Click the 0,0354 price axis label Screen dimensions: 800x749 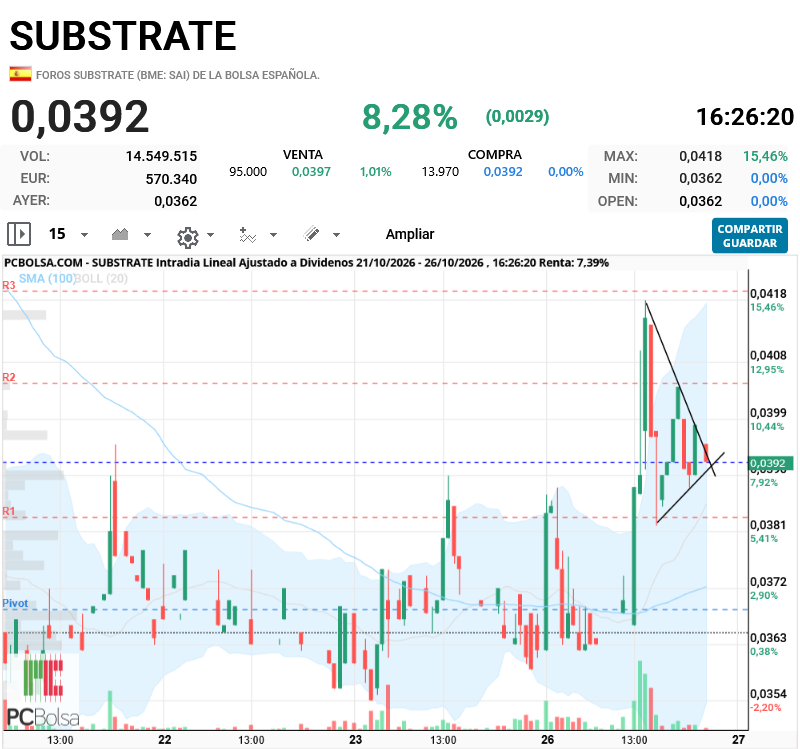pyautogui.click(x=768, y=694)
